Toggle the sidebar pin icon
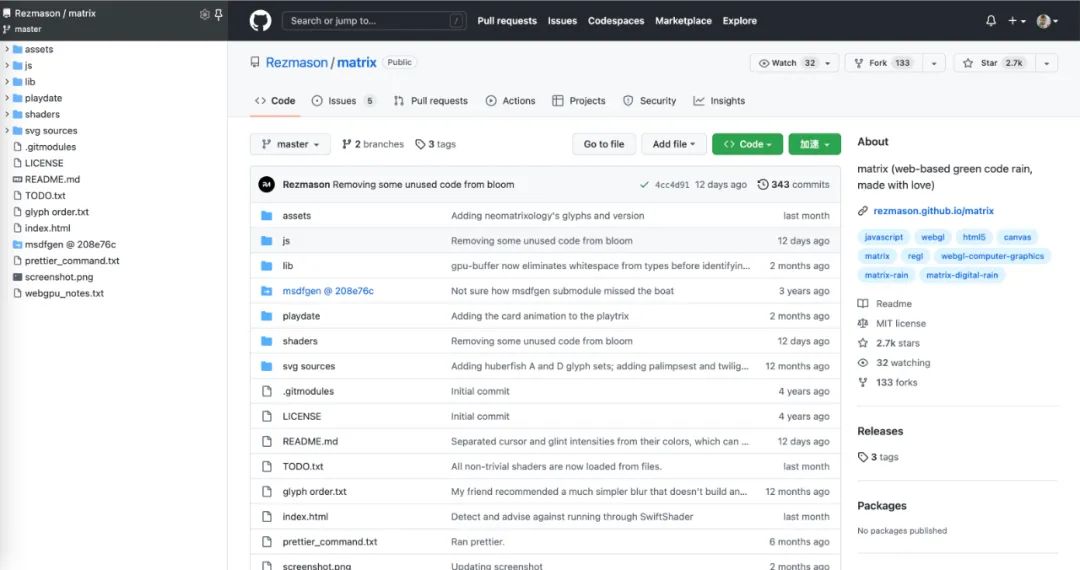This screenshot has width=1080, height=570. (218, 14)
